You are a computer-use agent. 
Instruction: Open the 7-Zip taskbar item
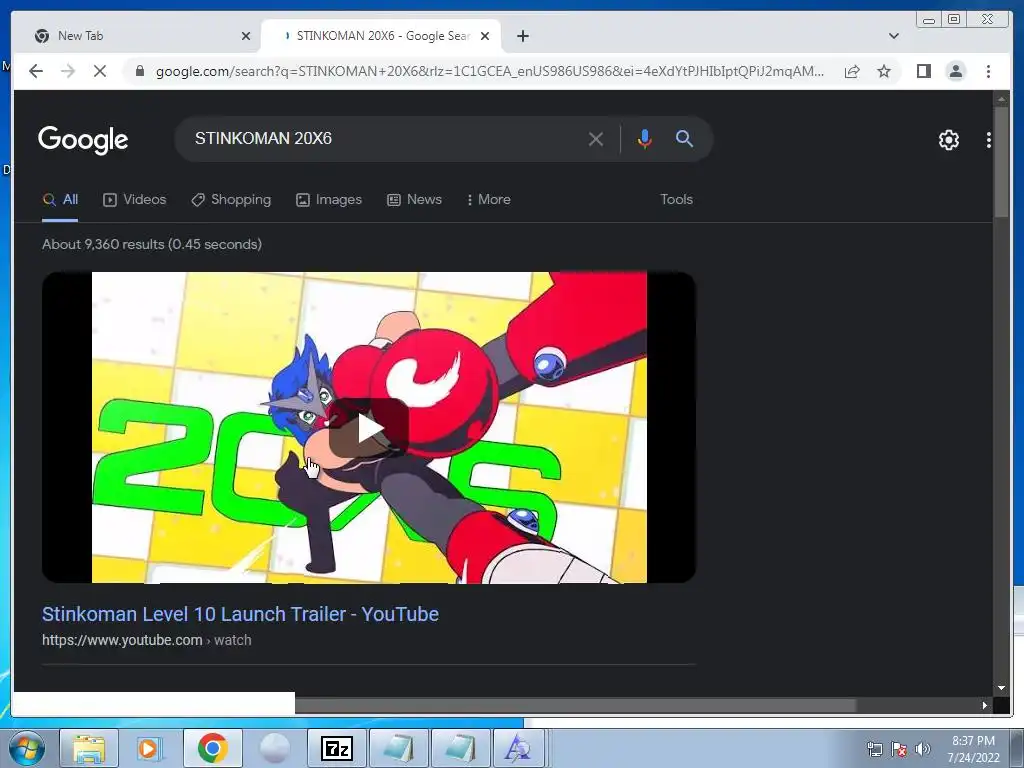pos(337,748)
